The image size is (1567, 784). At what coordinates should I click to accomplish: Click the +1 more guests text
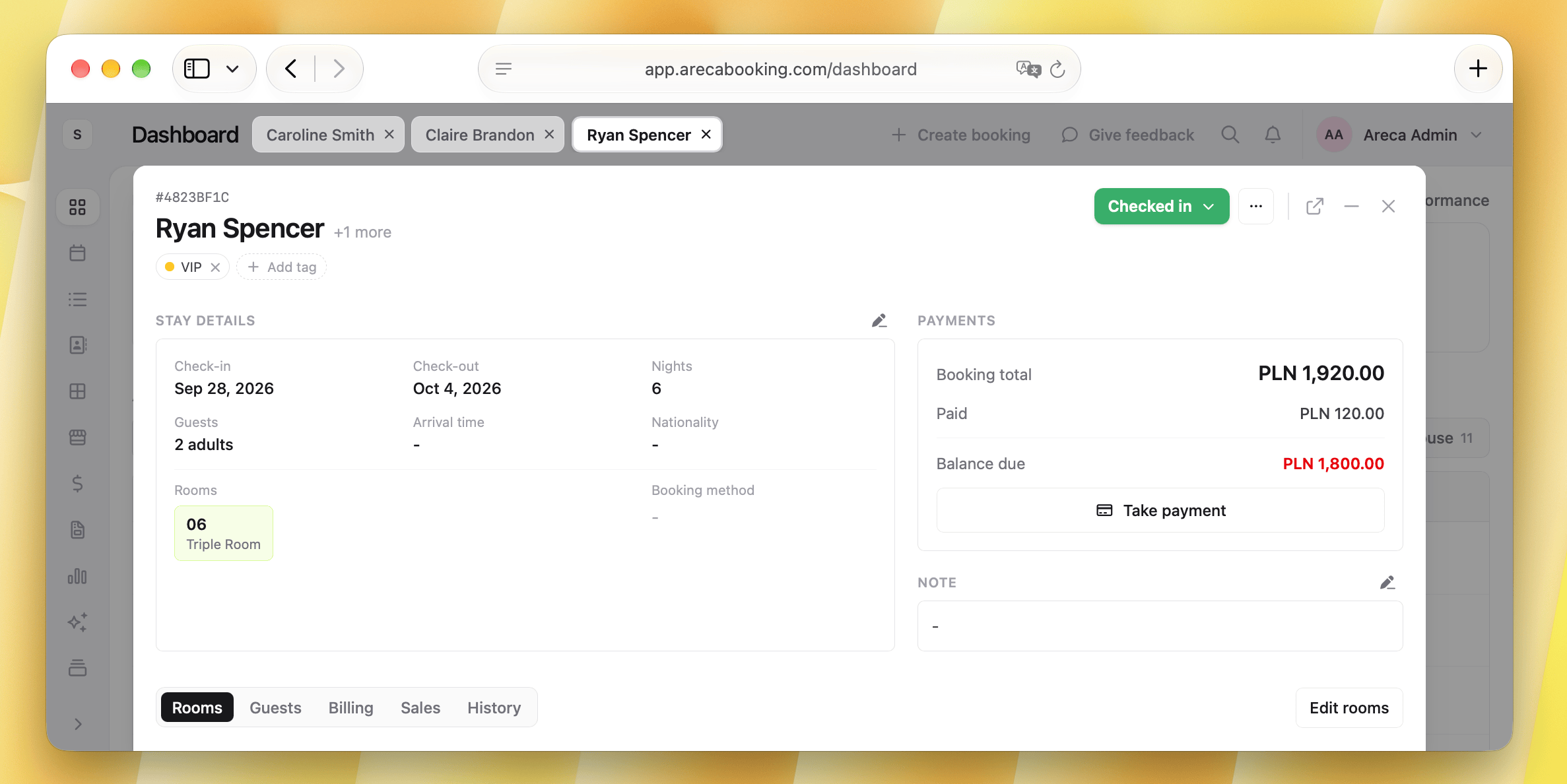point(362,232)
